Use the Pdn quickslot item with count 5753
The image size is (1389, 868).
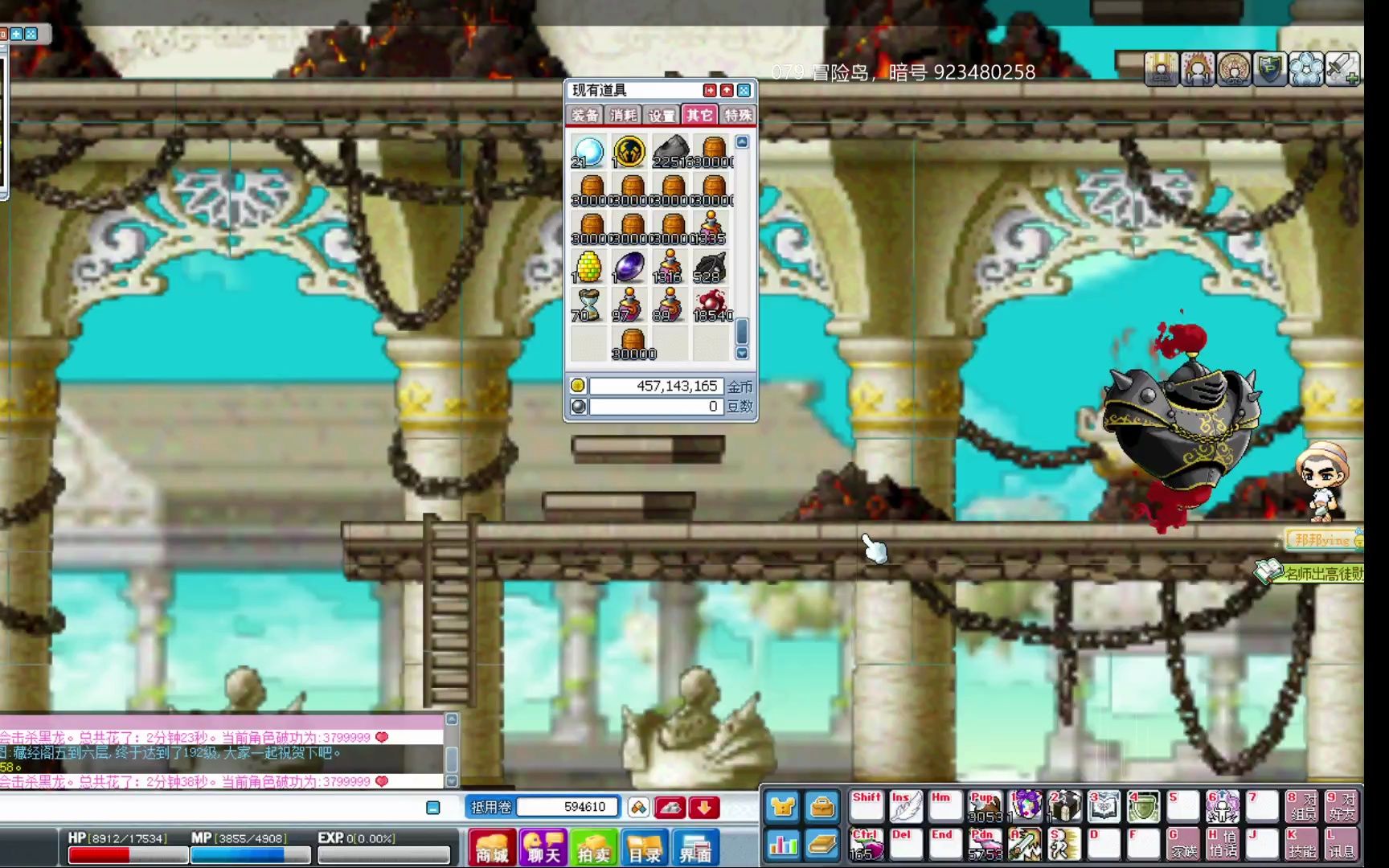coord(985,845)
